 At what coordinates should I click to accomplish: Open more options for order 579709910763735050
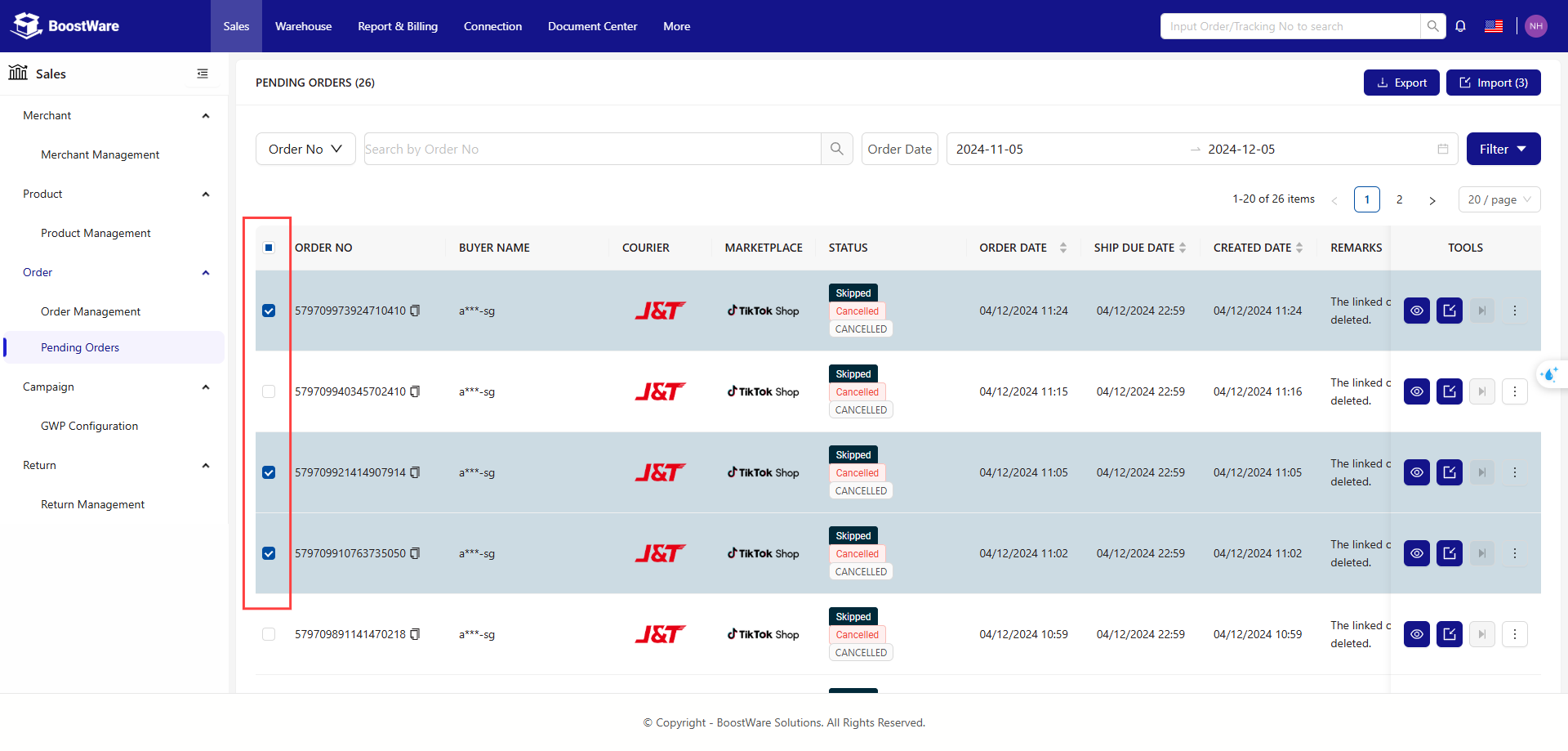coord(1515,553)
